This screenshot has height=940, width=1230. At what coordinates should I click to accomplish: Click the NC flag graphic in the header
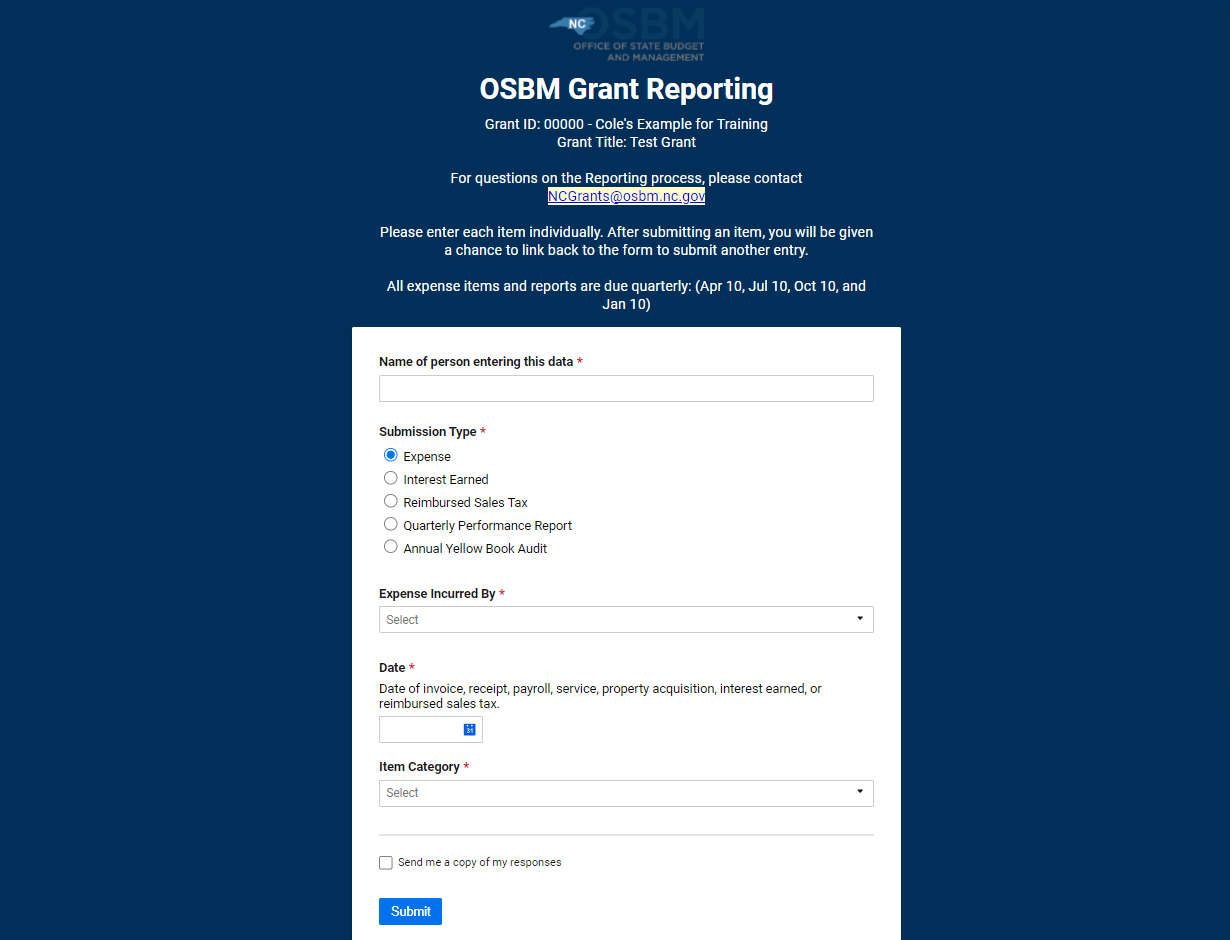571,23
